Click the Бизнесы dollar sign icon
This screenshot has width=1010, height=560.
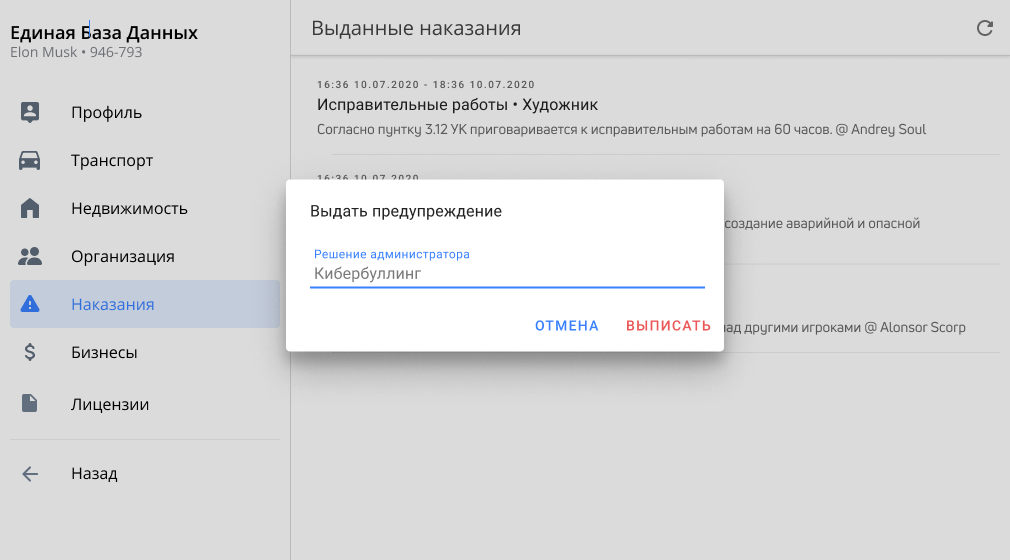point(30,352)
